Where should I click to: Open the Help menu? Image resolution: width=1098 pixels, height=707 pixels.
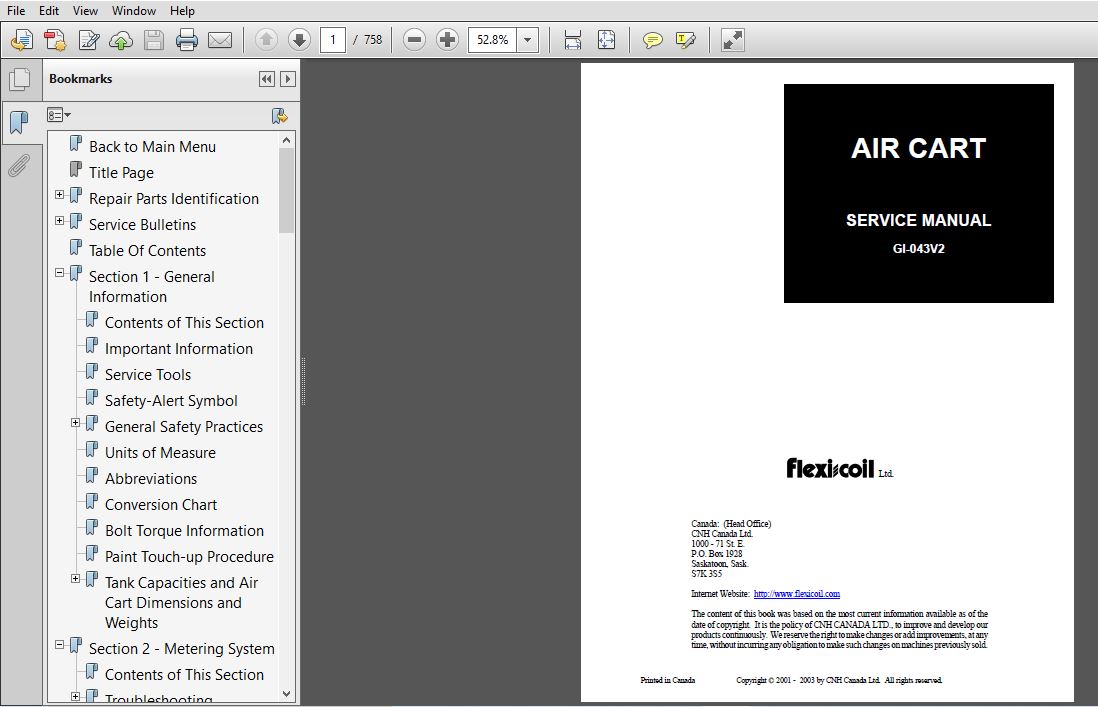pyautogui.click(x=182, y=10)
